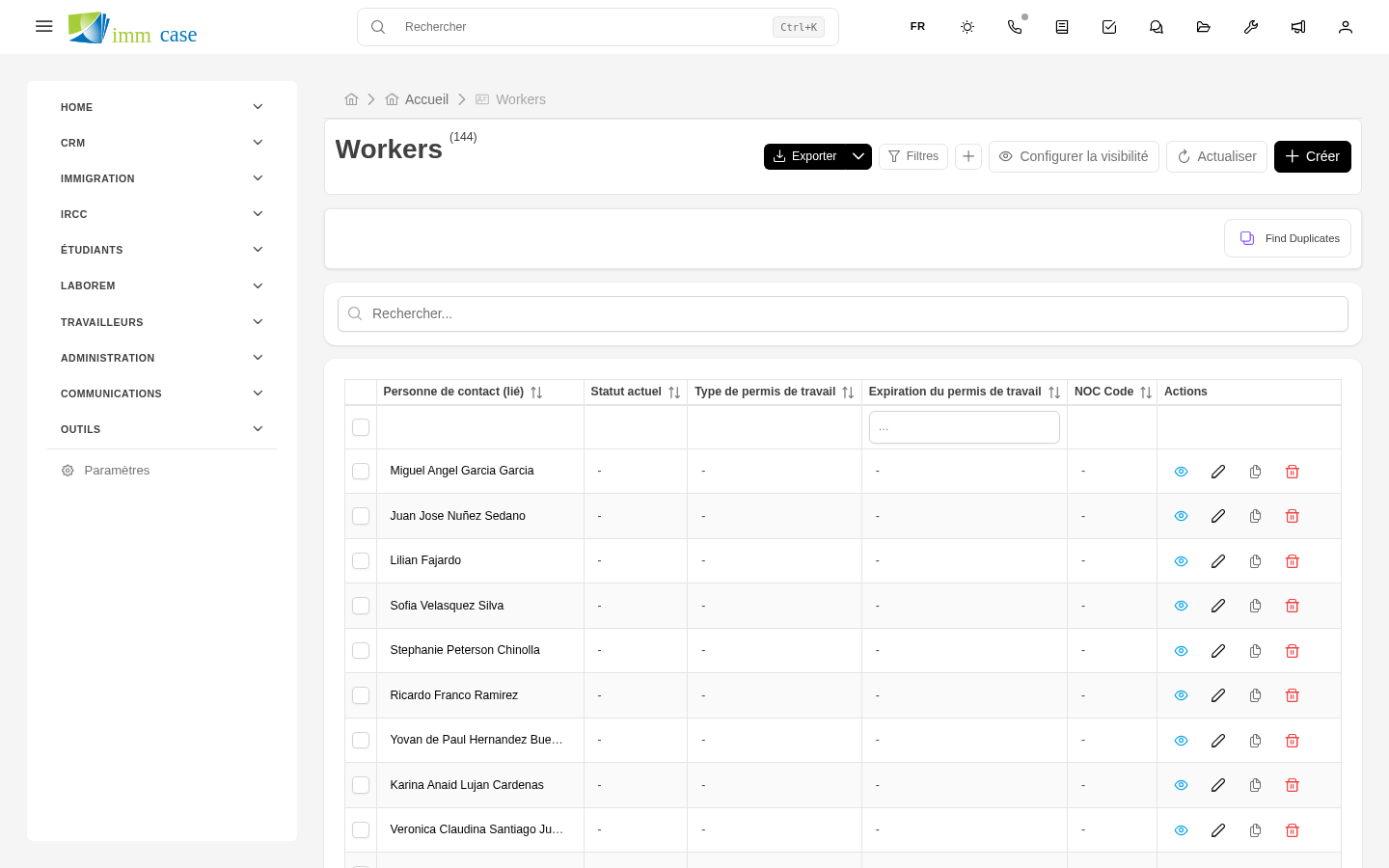Duplicate Juan Jose Nuñez Sedano record
The width and height of the screenshot is (1389, 868).
pos(1255,516)
